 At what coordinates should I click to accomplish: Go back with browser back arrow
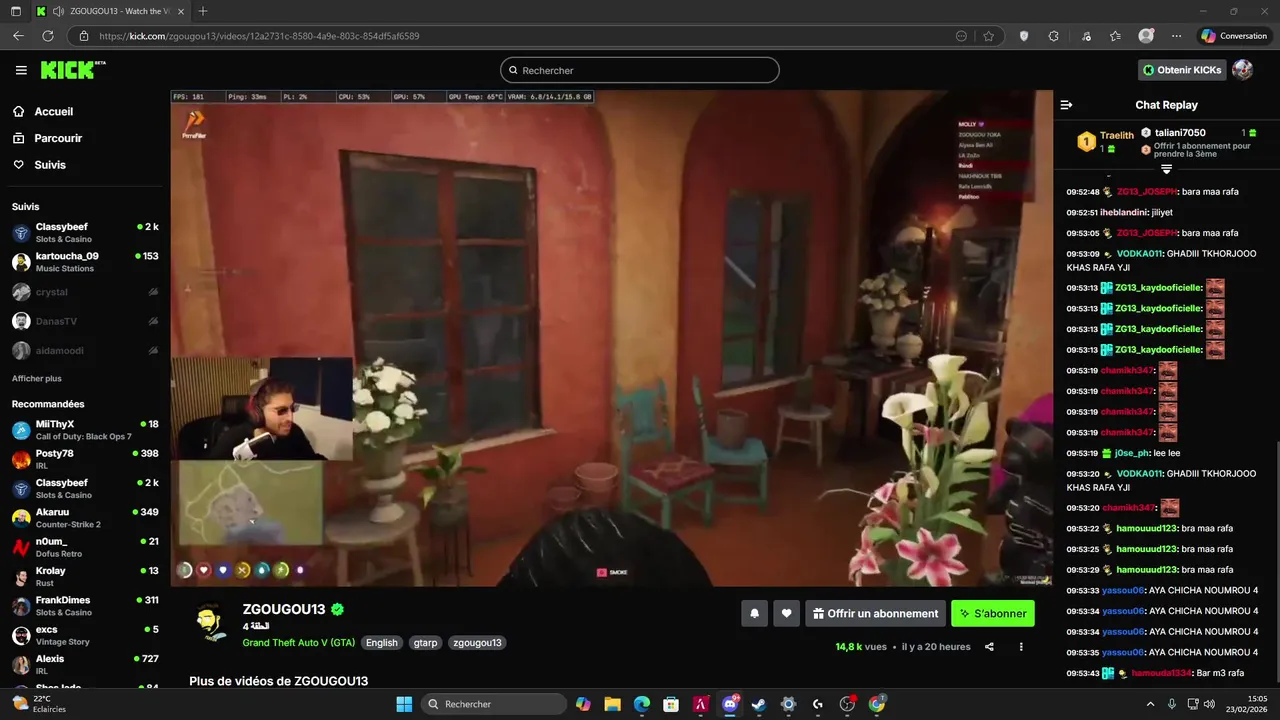(18, 36)
